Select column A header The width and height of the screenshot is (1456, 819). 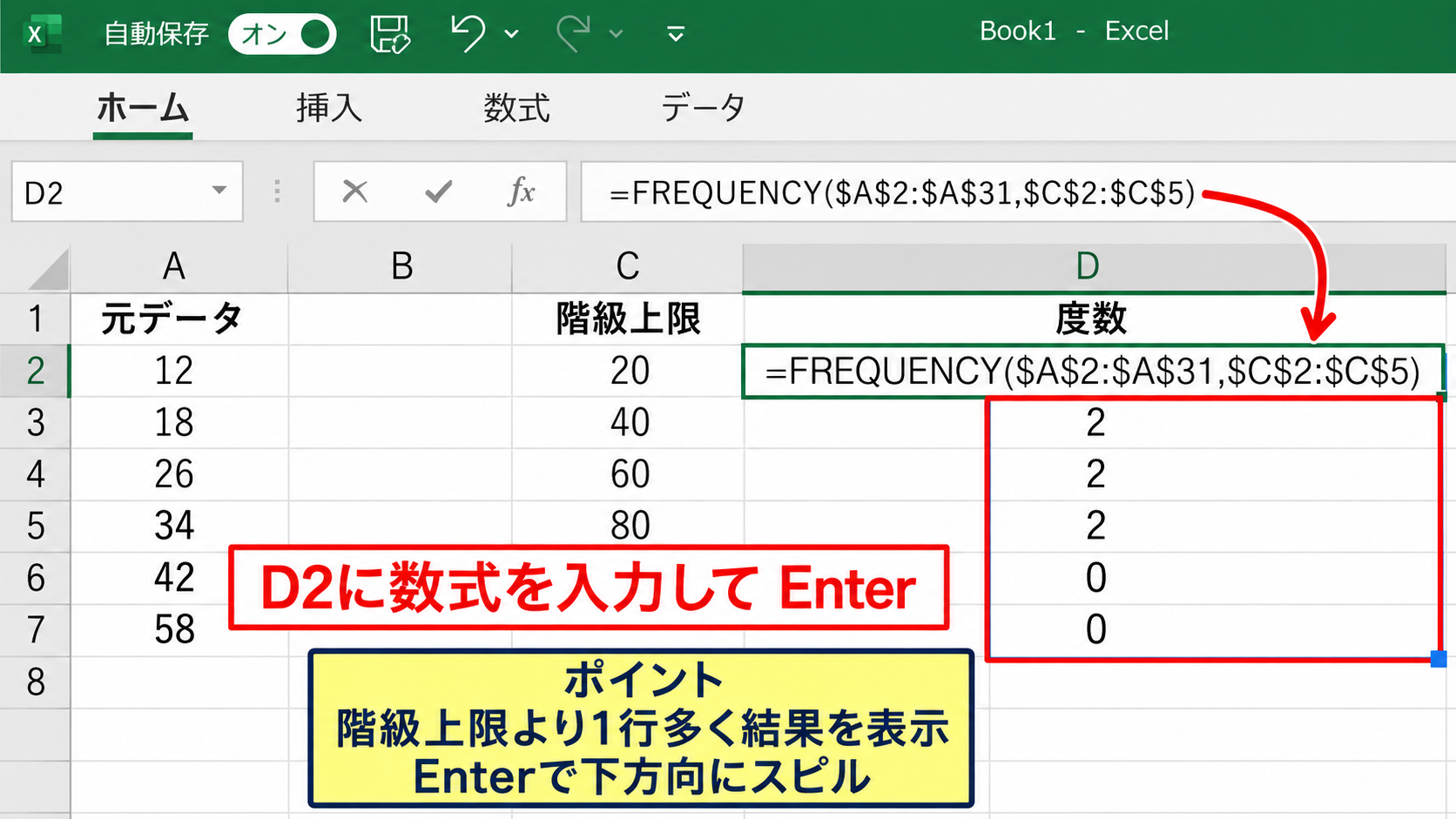179,266
